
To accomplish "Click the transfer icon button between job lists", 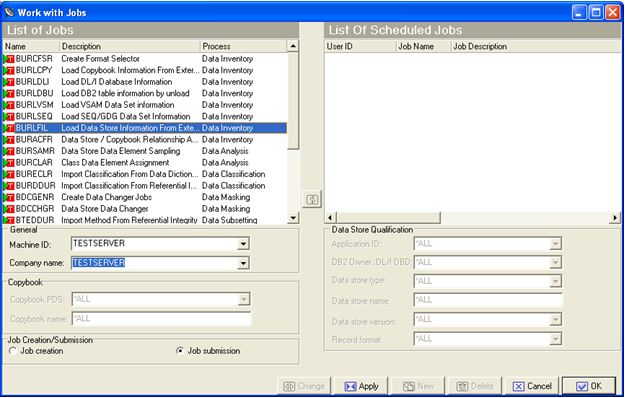I will click(312, 200).
